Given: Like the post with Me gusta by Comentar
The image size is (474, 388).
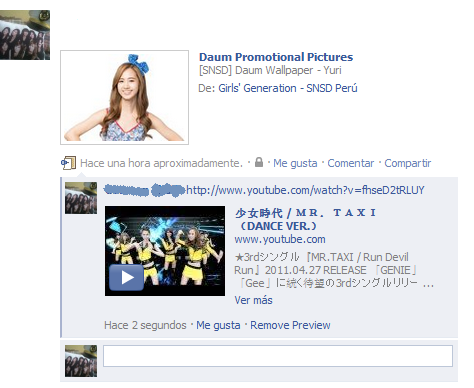Looking at the screenshot, I should (x=295, y=163).
